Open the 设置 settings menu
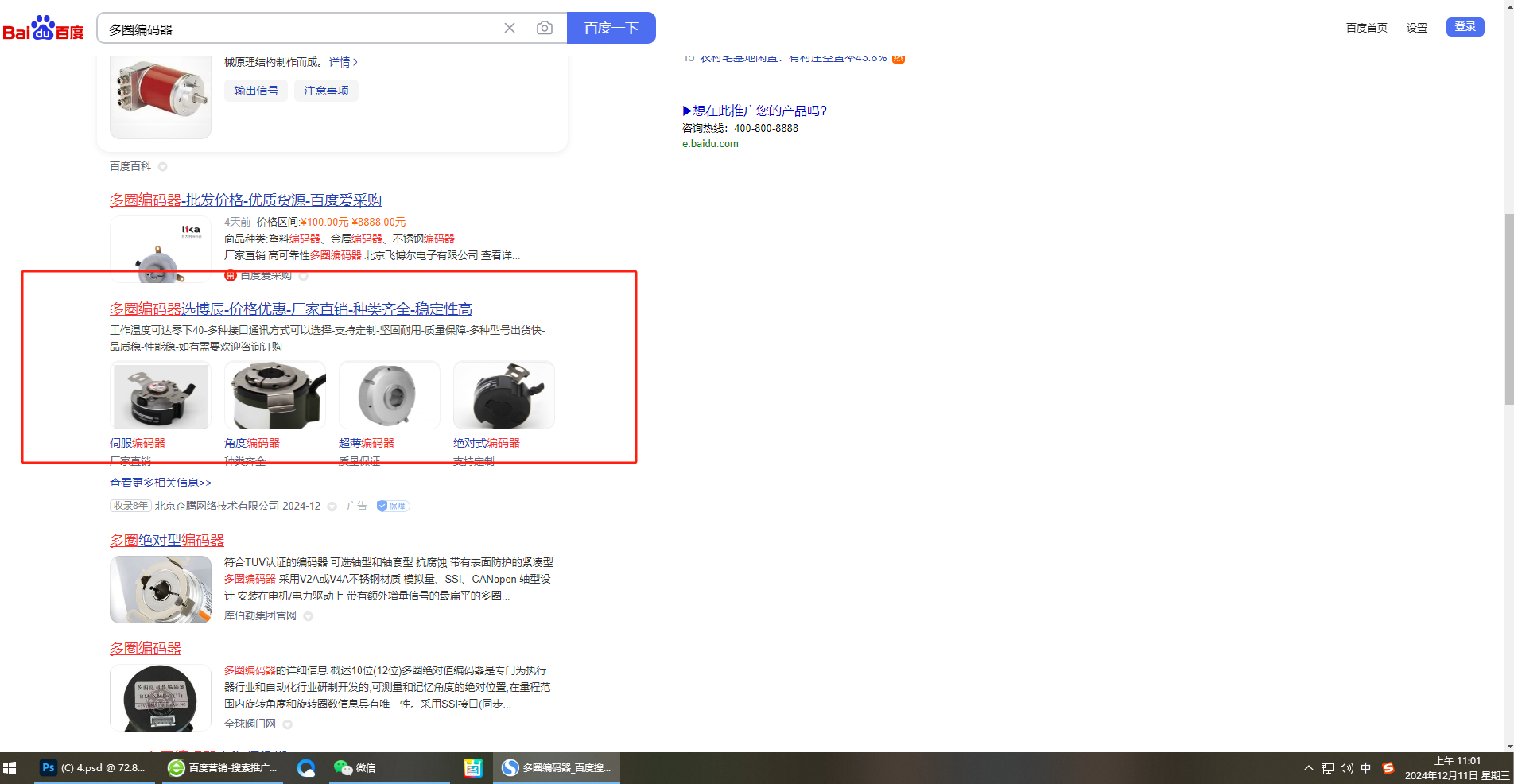This screenshot has width=1514, height=784. (x=1417, y=28)
